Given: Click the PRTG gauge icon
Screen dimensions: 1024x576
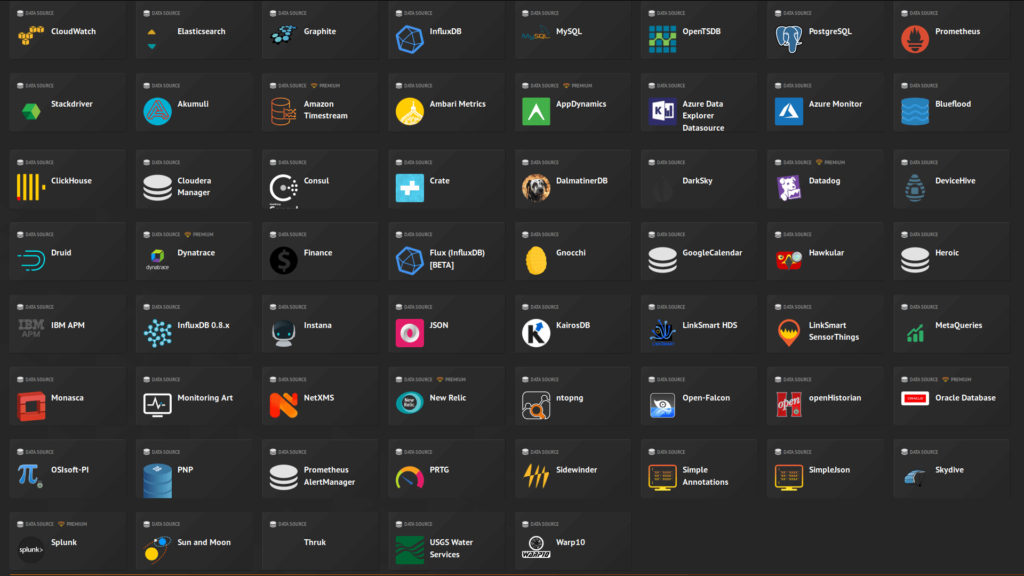Looking at the screenshot, I should click(409, 477).
